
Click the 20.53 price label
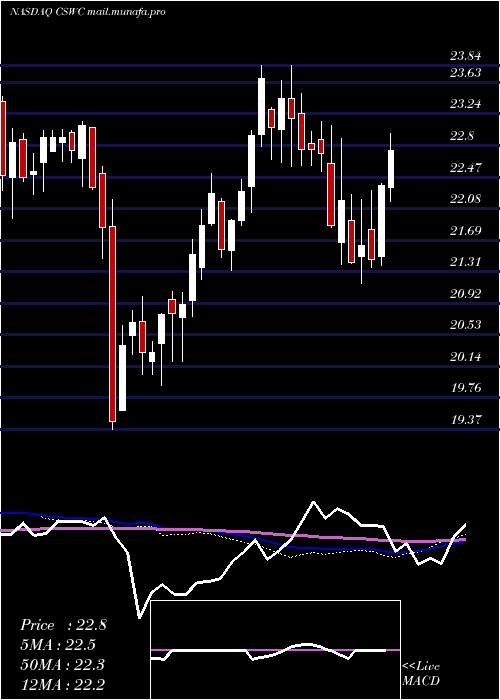point(466,325)
